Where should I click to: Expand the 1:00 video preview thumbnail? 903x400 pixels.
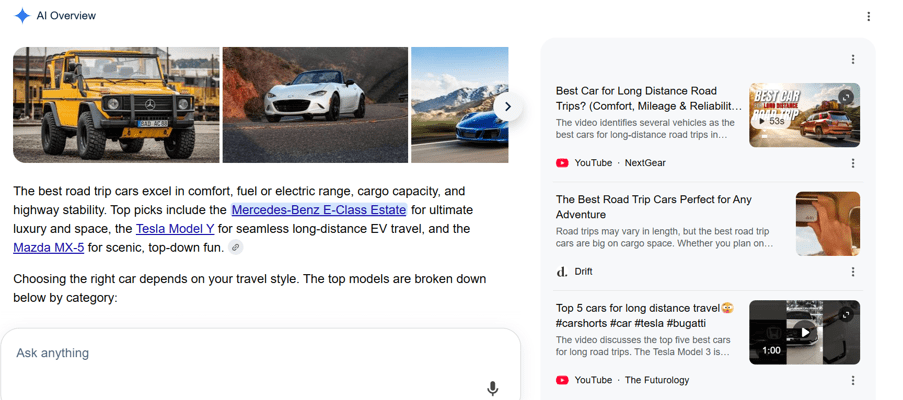coord(845,315)
